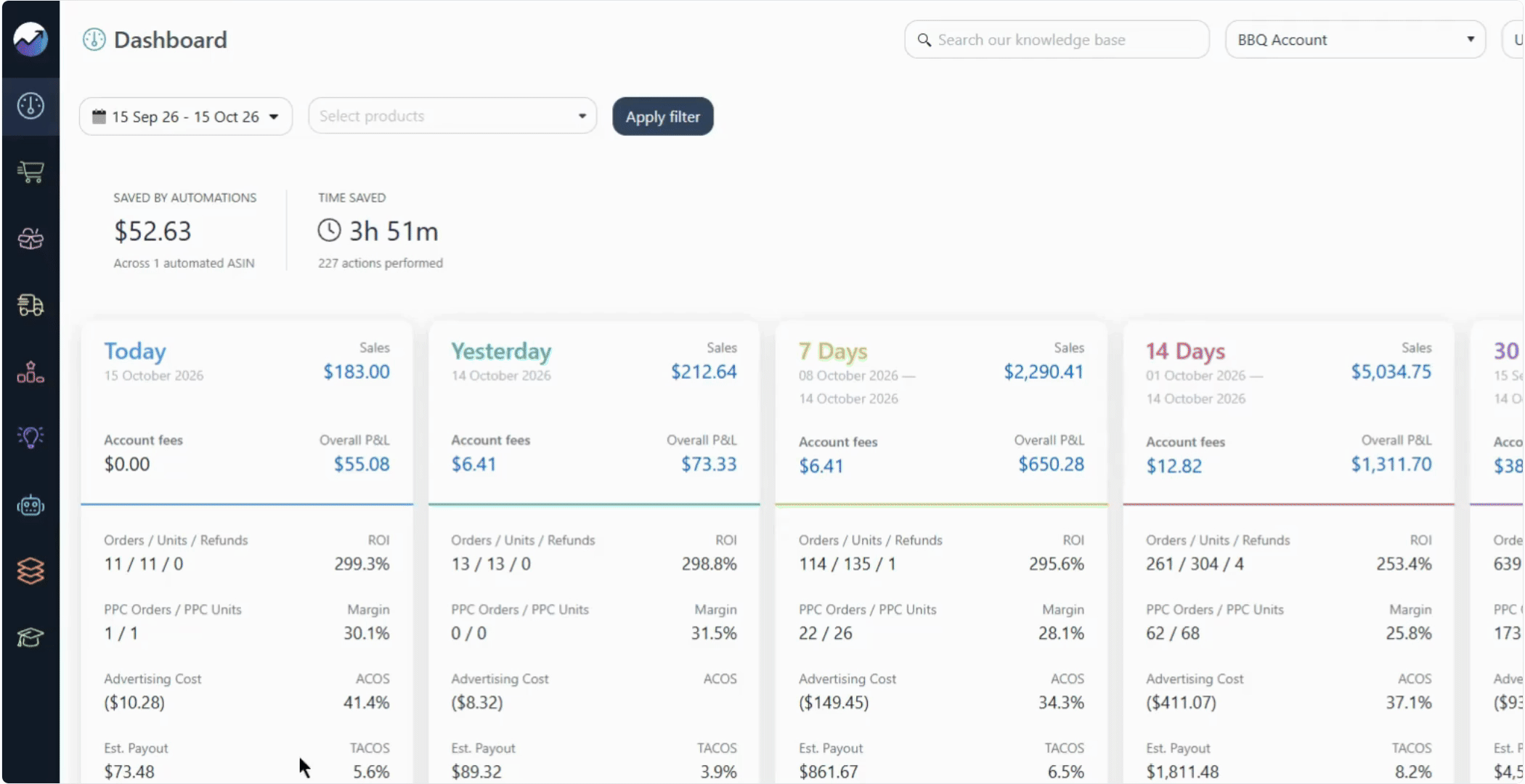Viewport: 1525px width, 784px height.
Task: Click 14 Days sales value $5,034.75
Action: [1391, 372]
